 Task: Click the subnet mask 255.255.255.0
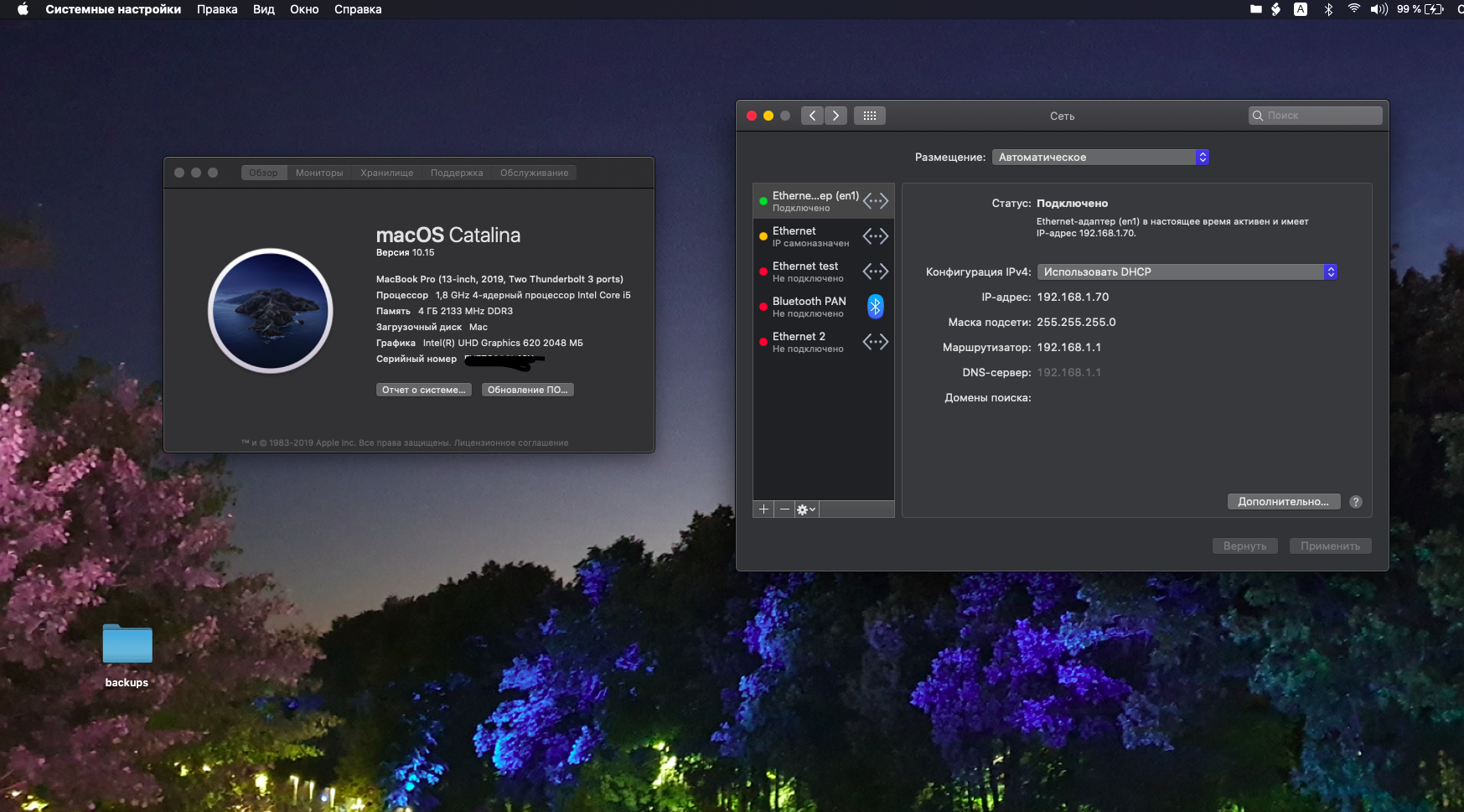click(x=1076, y=322)
